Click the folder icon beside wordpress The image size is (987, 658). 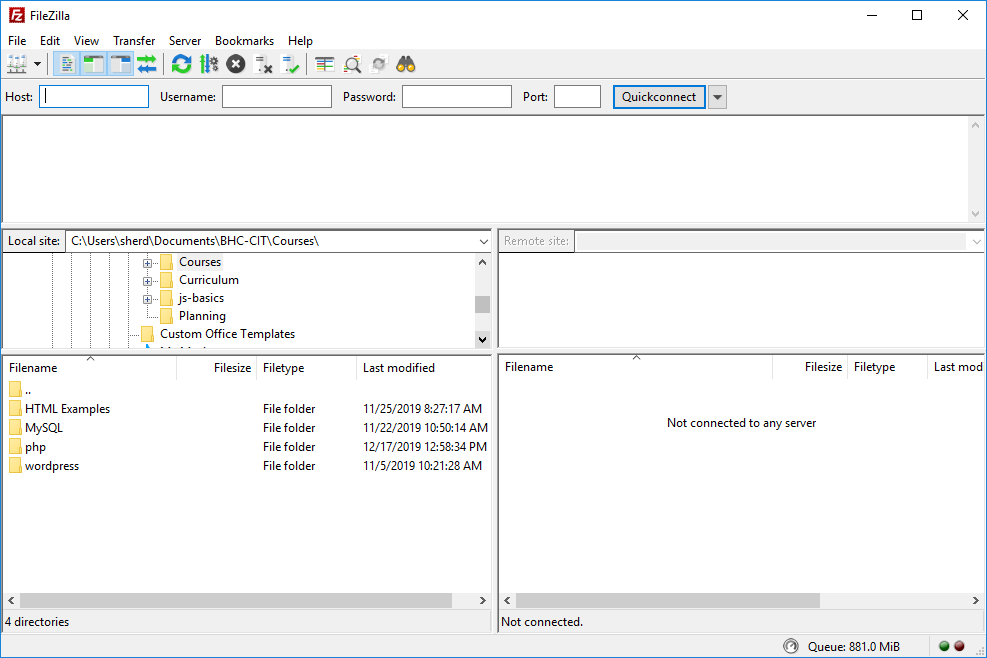[x=16, y=465]
